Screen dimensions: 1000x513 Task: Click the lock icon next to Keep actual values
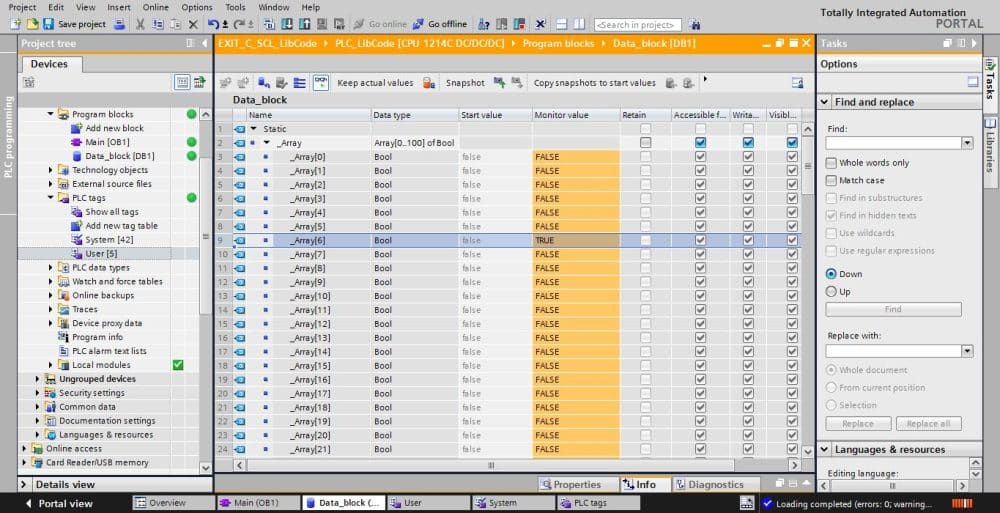coord(429,83)
